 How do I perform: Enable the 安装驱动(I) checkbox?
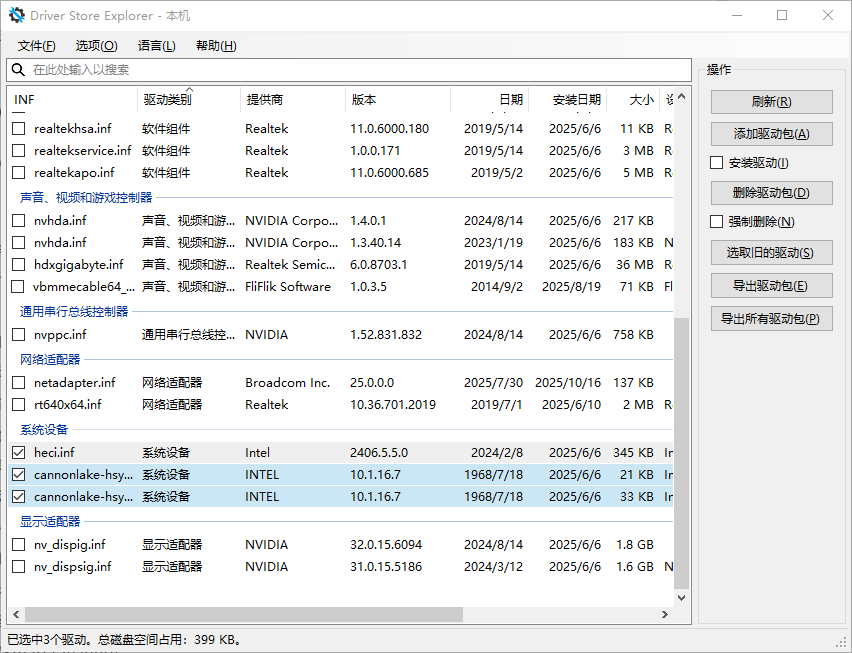(x=716, y=162)
